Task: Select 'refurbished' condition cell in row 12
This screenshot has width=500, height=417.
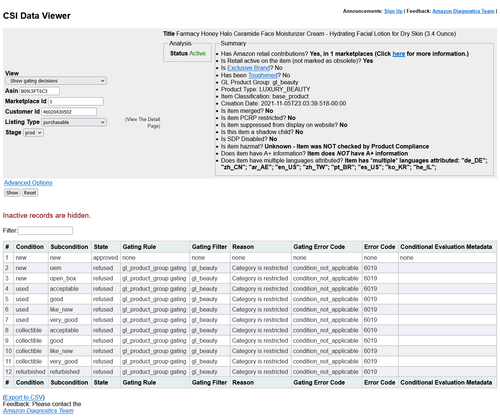Action: 30,372
